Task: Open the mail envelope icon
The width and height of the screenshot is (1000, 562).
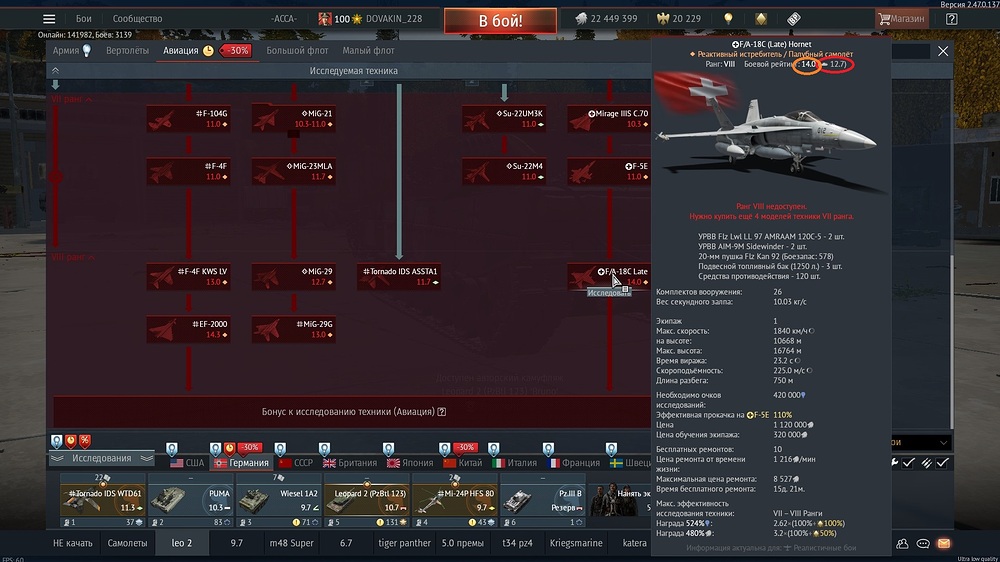Action: pyautogui.click(x=942, y=543)
